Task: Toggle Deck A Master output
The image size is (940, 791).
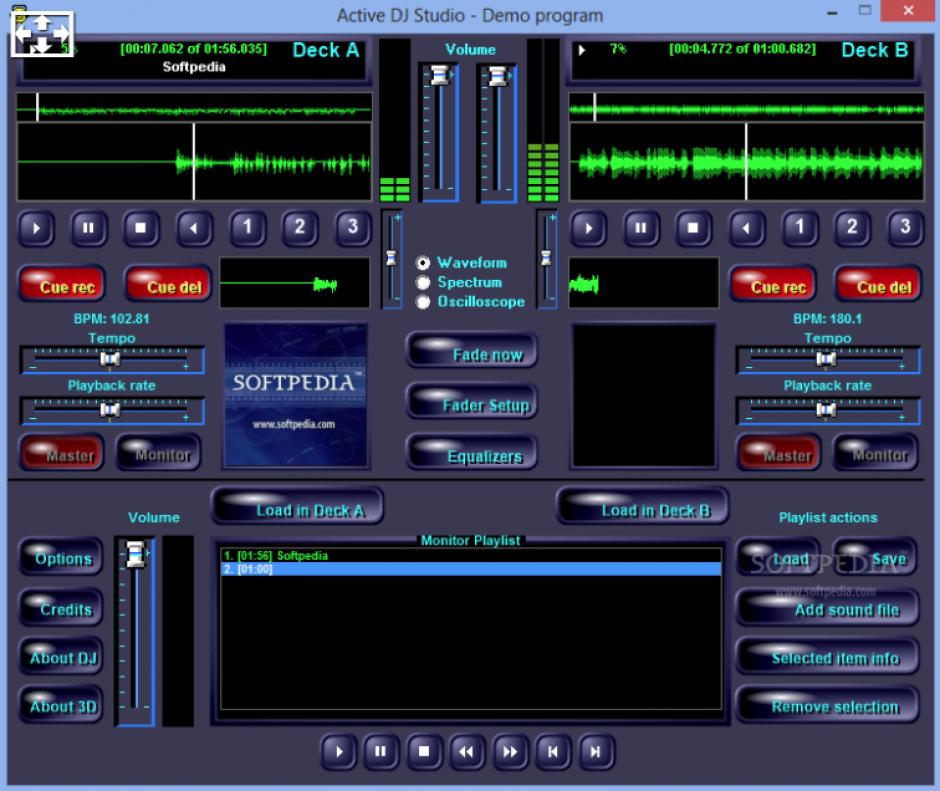Action: tap(62, 453)
